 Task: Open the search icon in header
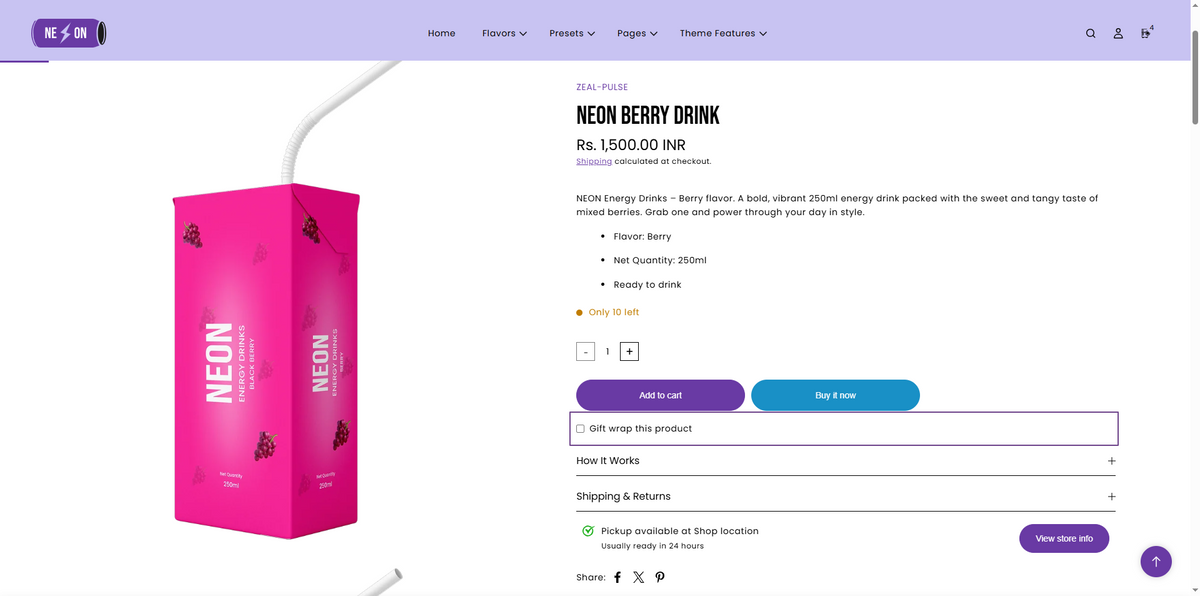[1091, 33]
